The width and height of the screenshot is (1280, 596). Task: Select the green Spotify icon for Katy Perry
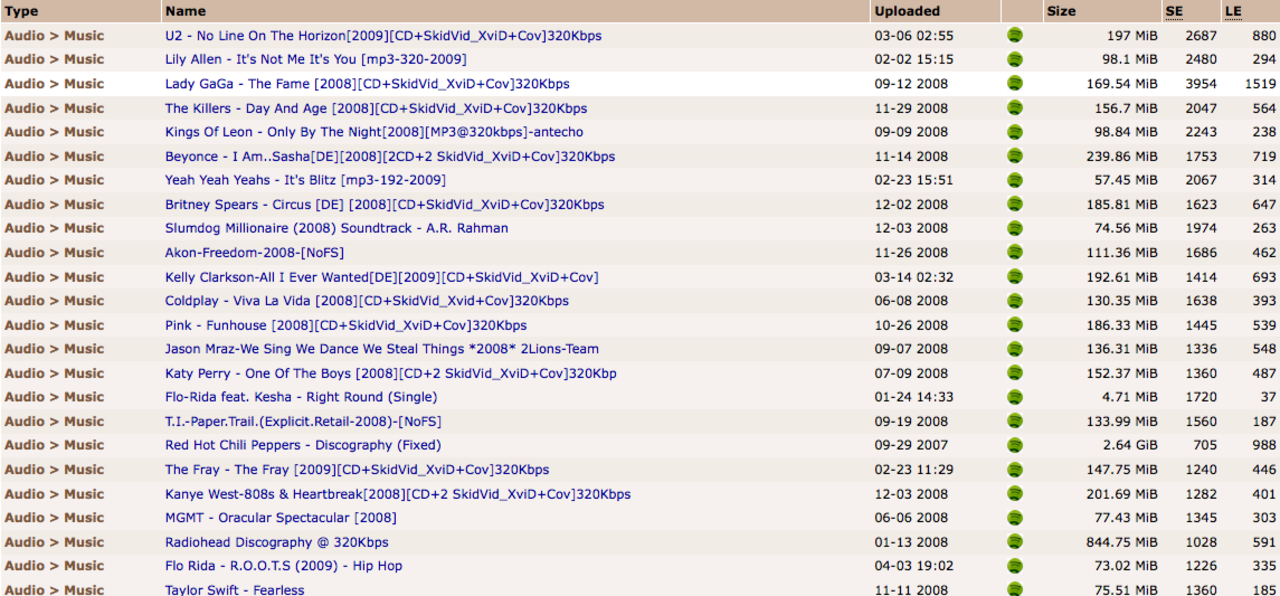(1015, 373)
